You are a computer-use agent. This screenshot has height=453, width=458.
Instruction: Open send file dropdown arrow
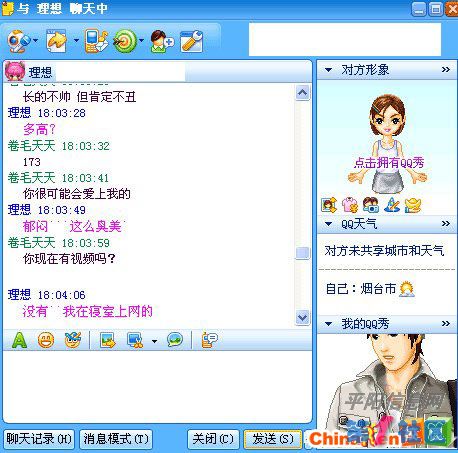click(76, 40)
